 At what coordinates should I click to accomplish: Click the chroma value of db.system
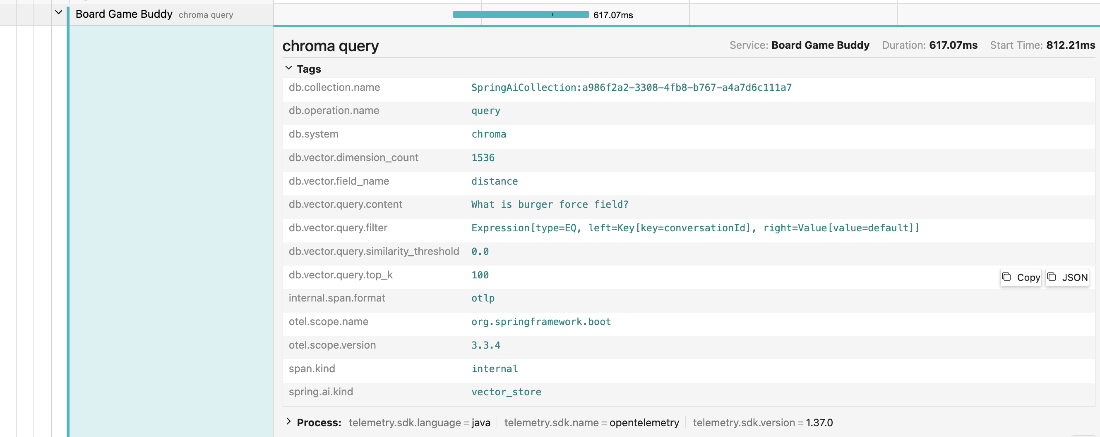(488, 134)
